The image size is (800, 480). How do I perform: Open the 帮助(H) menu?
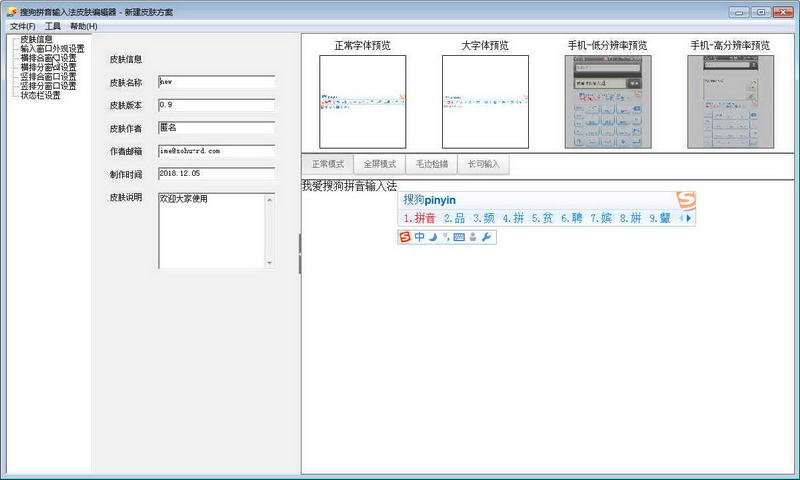(83, 26)
